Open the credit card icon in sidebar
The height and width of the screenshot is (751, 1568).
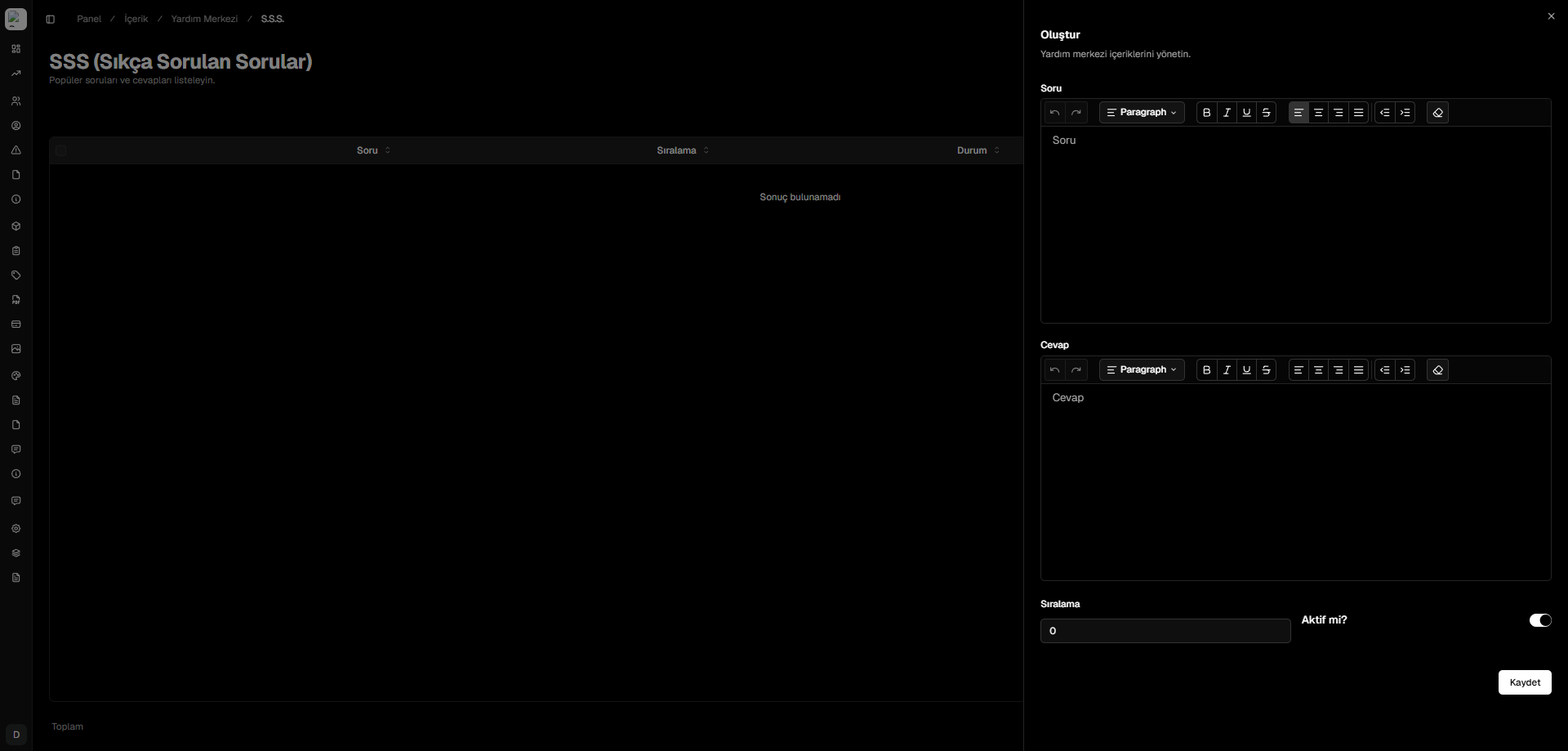pos(16,324)
